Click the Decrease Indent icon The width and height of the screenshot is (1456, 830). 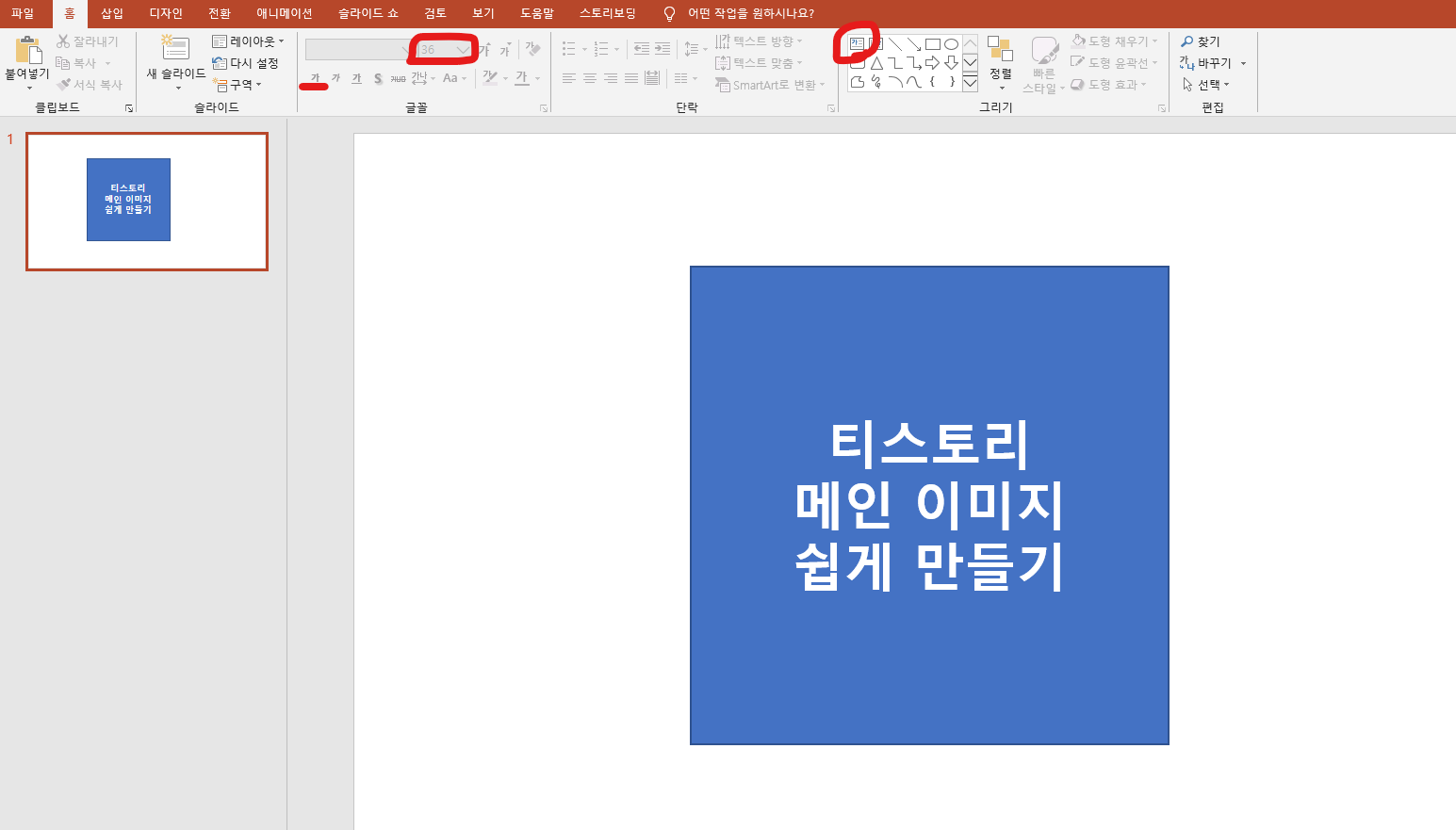(642, 49)
